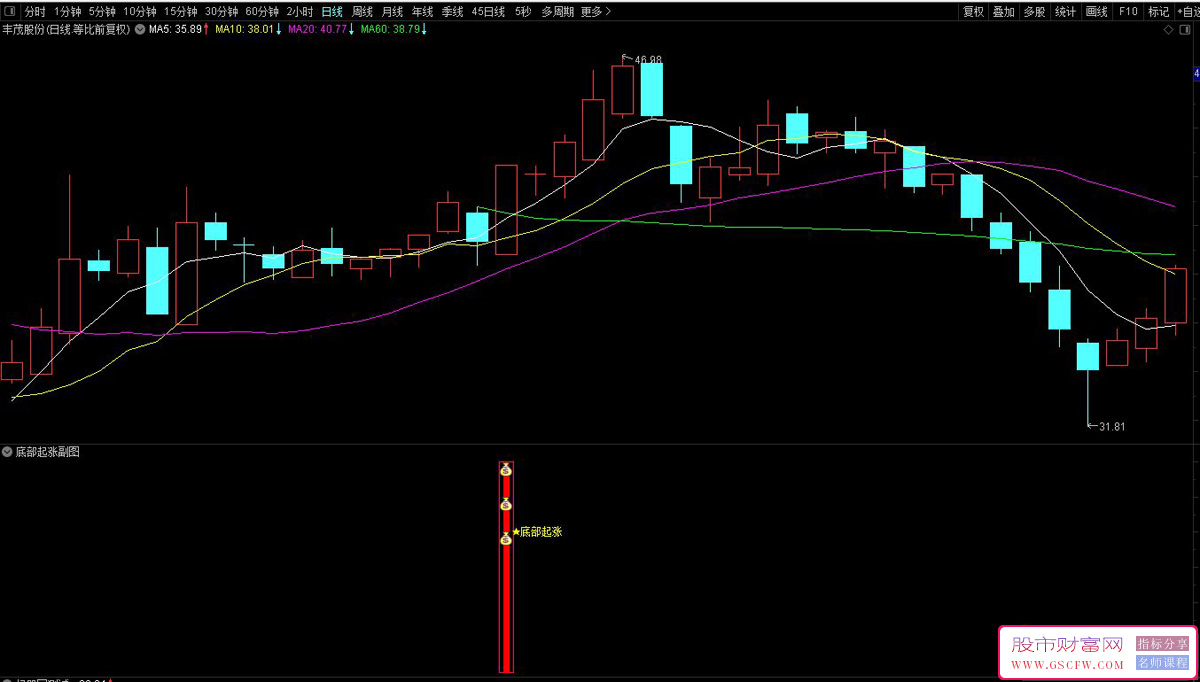Switch to the 2小时 period

(x=300, y=12)
